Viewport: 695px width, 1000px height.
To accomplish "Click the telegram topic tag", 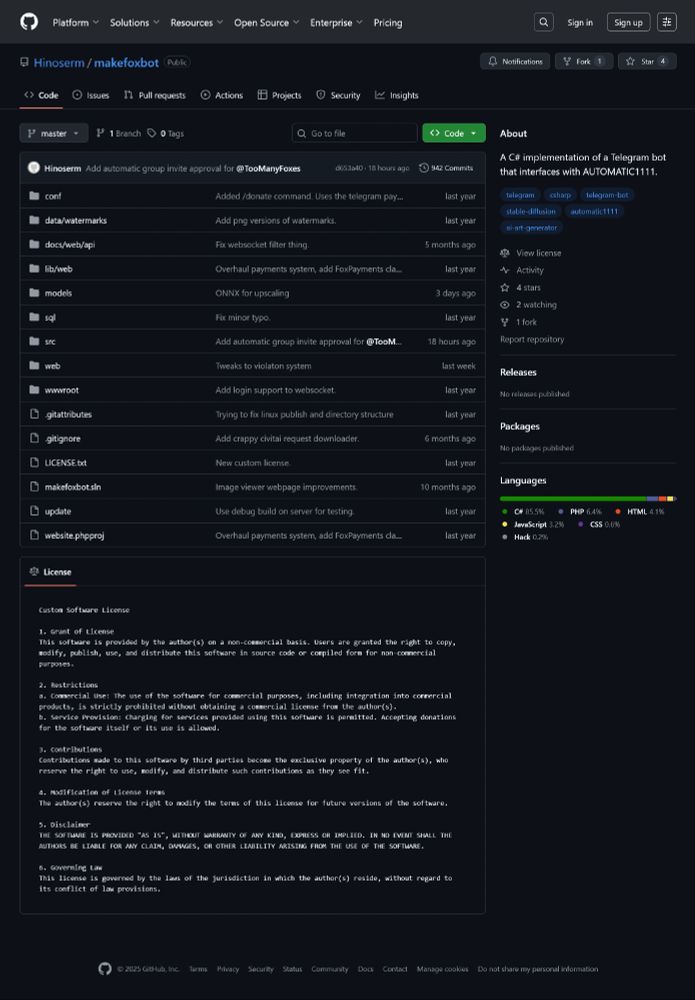I will pos(520,195).
